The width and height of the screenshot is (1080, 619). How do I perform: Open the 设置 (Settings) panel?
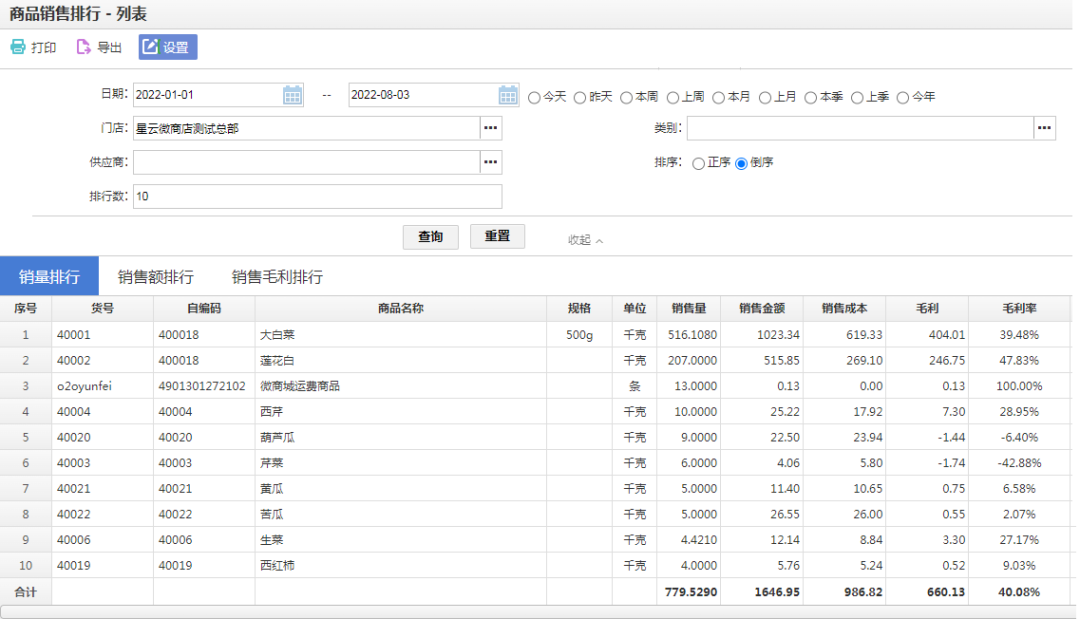165,46
